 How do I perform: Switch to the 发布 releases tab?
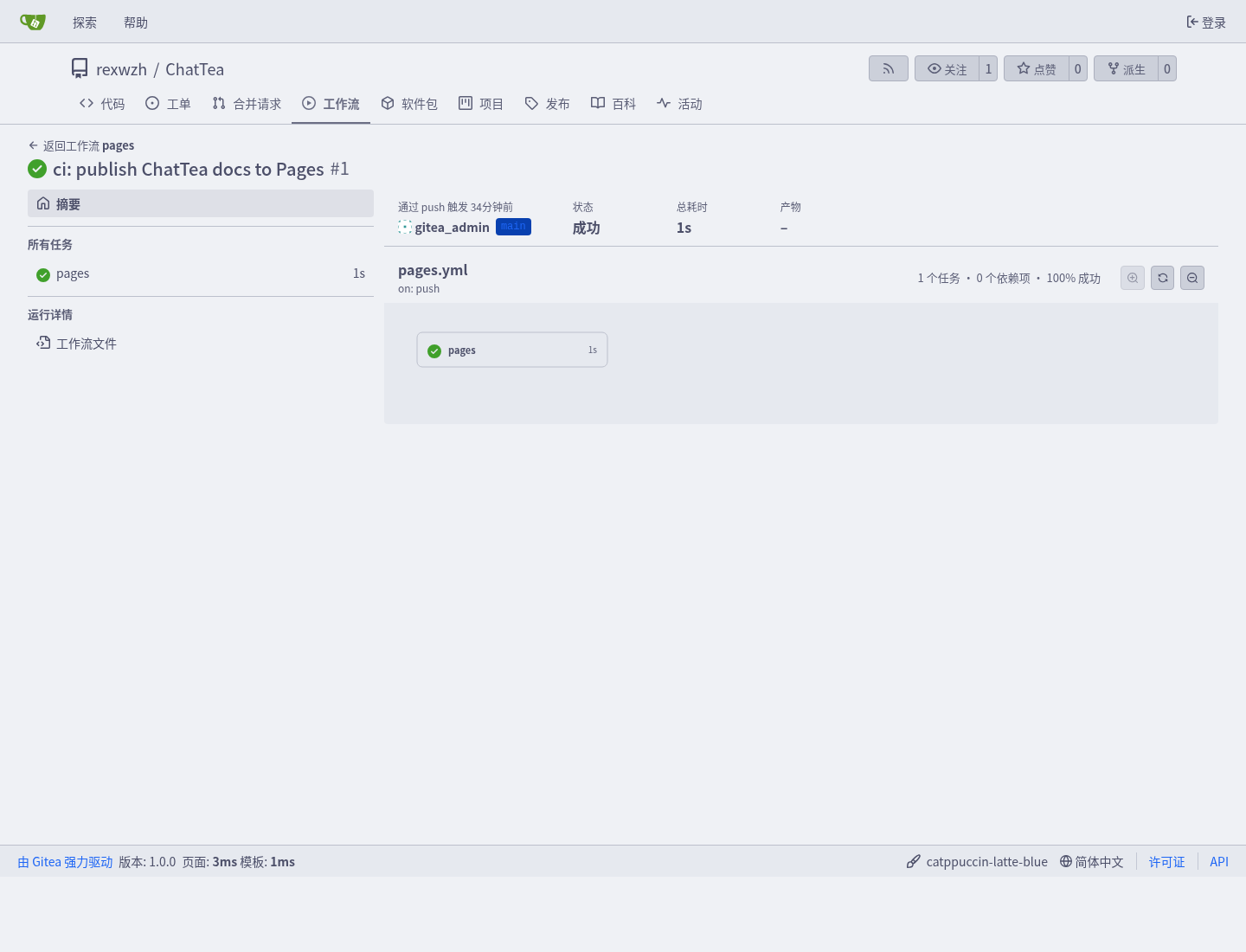click(x=547, y=104)
